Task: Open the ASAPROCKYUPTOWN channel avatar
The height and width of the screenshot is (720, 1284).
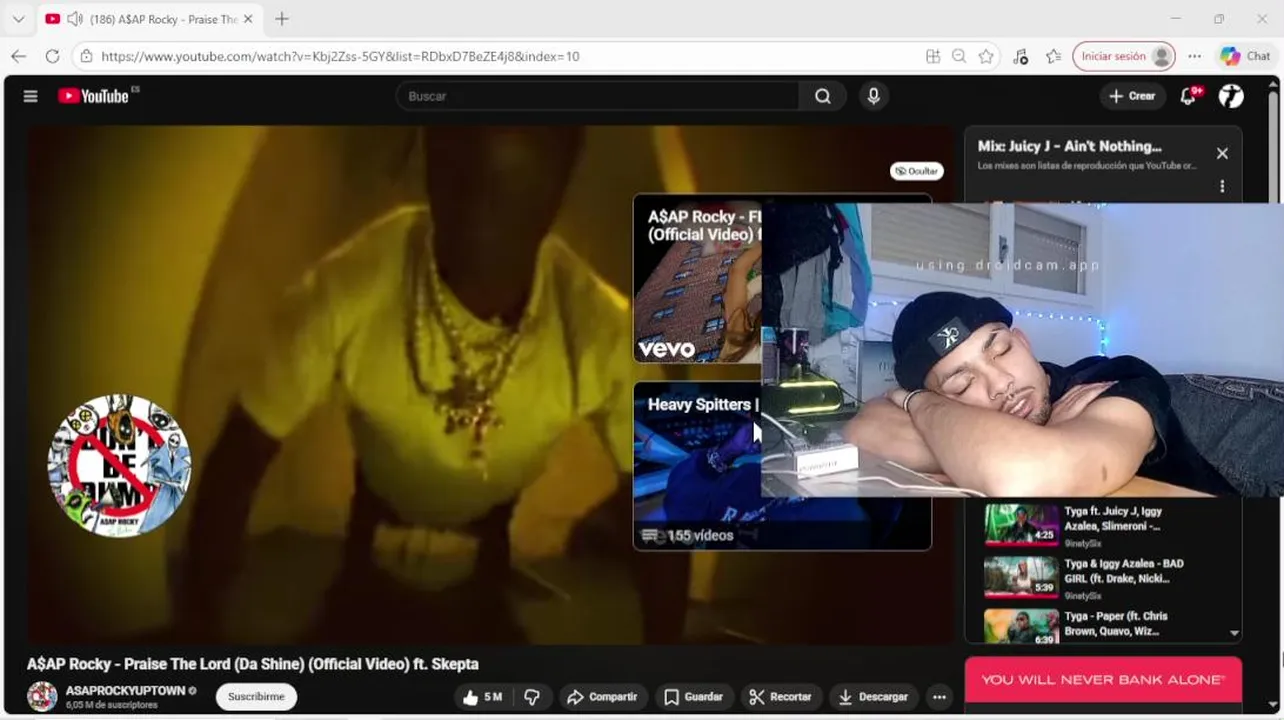Action: (x=42, y=696)
